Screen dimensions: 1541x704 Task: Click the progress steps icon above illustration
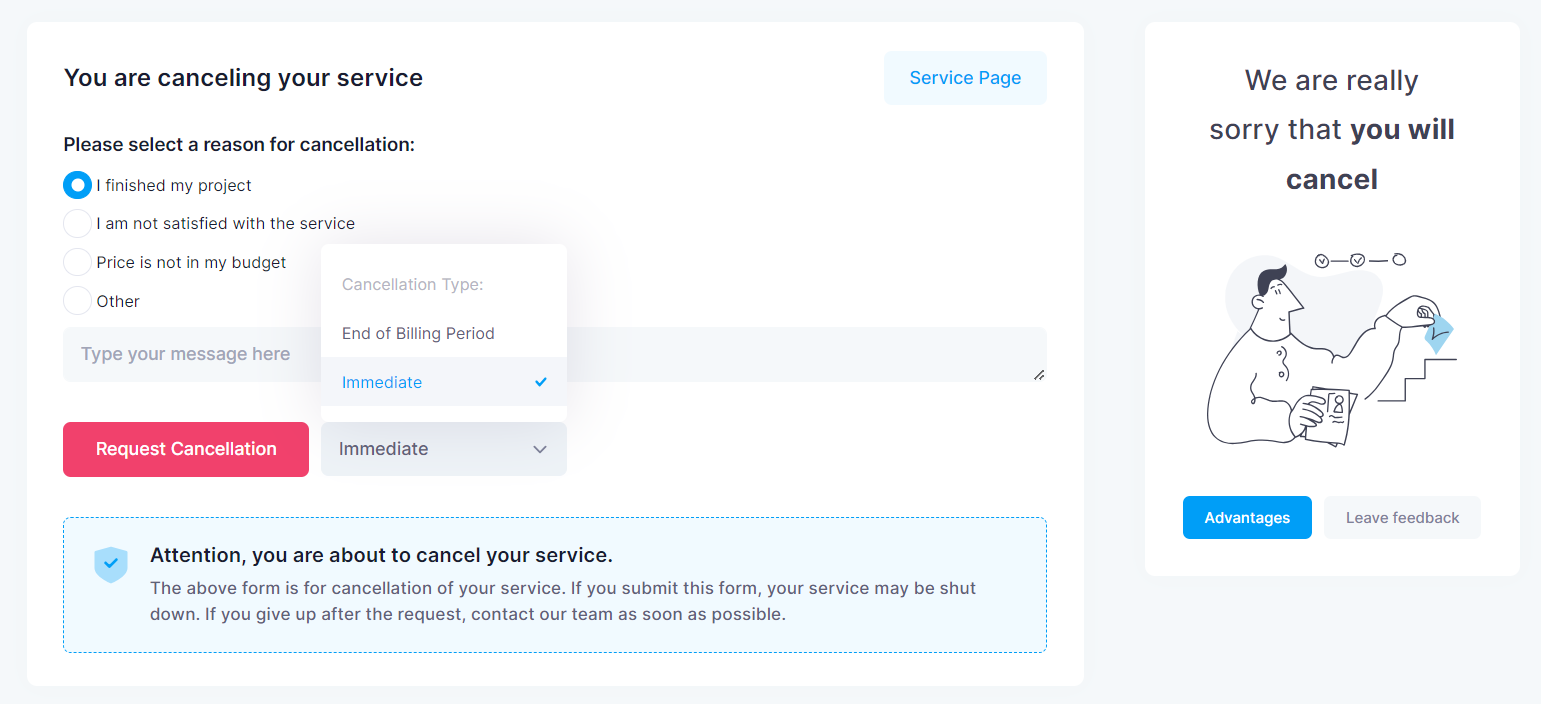point(1360,260)
